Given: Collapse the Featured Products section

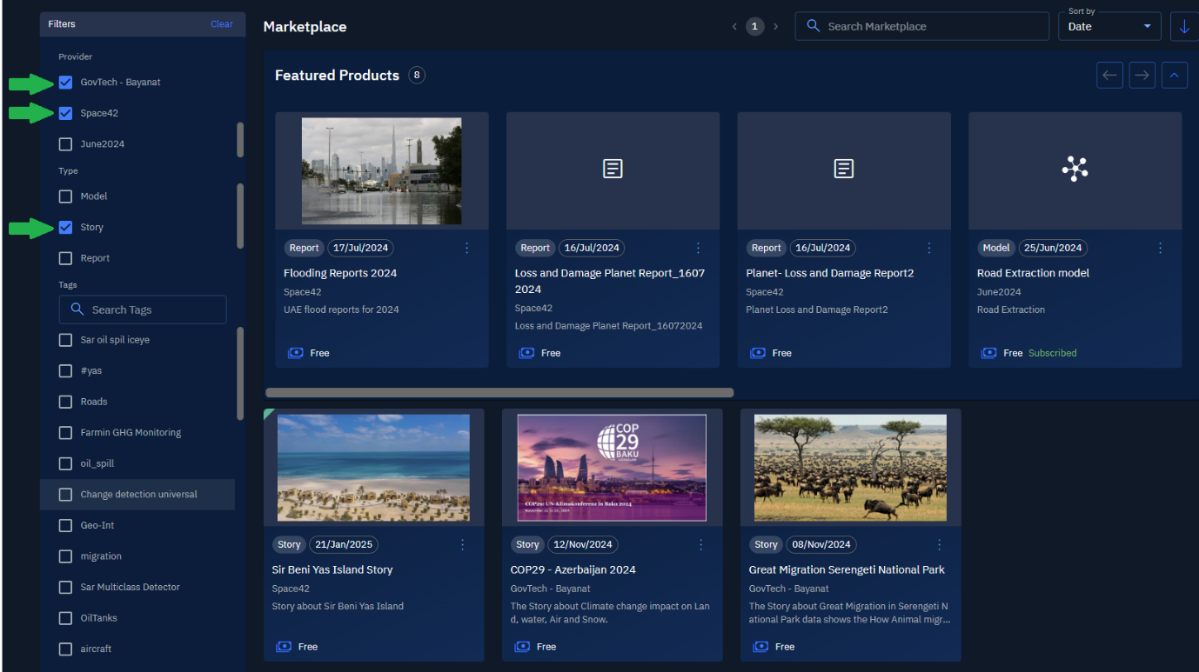Looking at the screenshot, I should point(1174,75).
